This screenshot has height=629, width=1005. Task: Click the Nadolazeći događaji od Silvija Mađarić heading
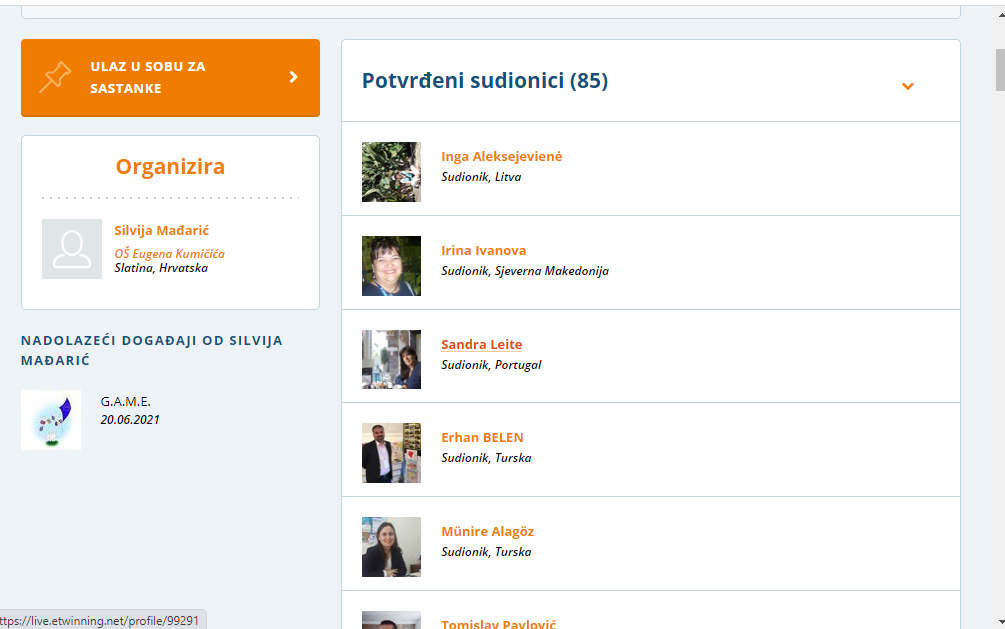pos(152,350)
